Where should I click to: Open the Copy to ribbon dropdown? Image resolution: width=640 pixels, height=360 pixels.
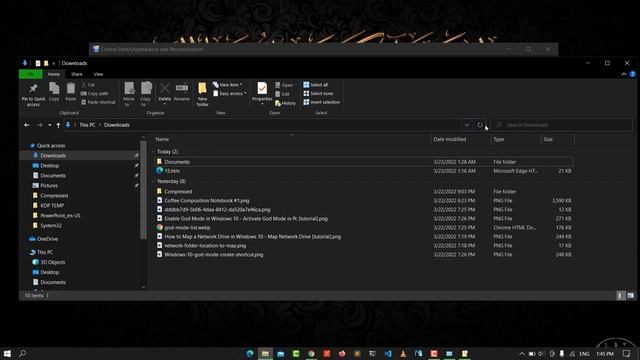coord(146,94)
